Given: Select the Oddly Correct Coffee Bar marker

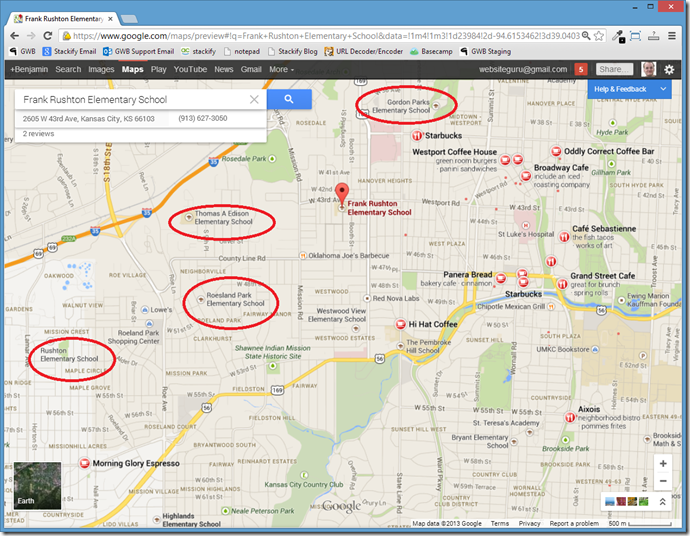Looking at the screenshot, I should click(556, 151).
